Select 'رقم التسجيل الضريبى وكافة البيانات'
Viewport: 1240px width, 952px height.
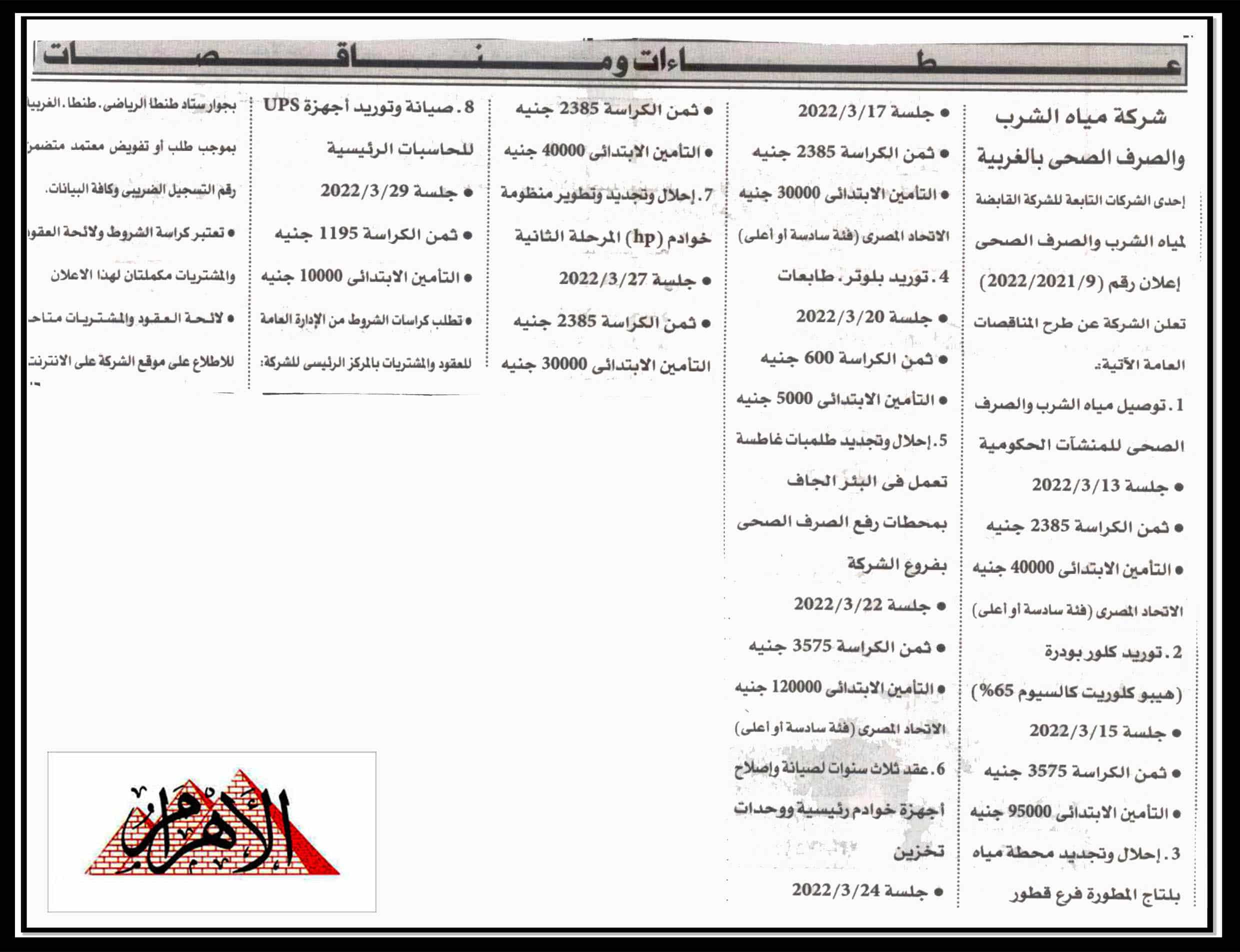coord(140,190)
